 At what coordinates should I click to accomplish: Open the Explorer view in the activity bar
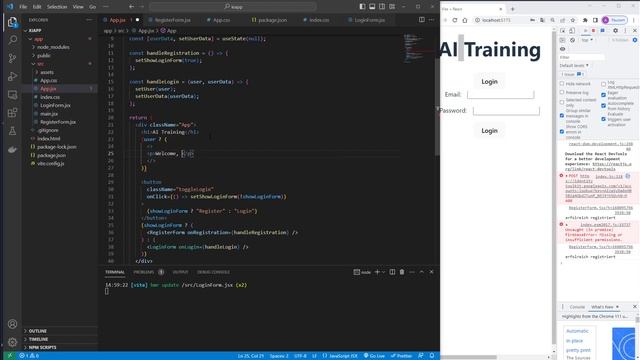[x=12, y=22]
